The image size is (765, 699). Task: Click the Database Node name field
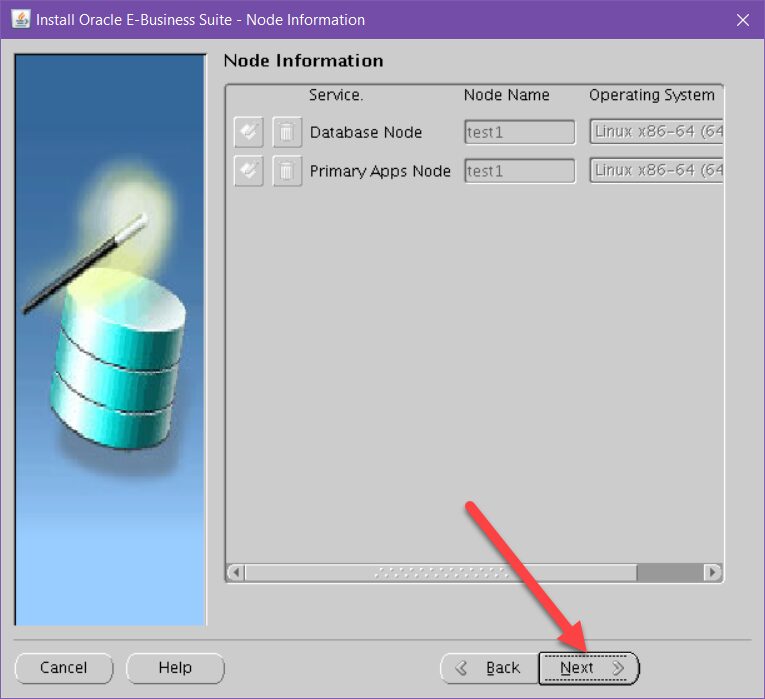pyautogui.click(x=520, y=132)
